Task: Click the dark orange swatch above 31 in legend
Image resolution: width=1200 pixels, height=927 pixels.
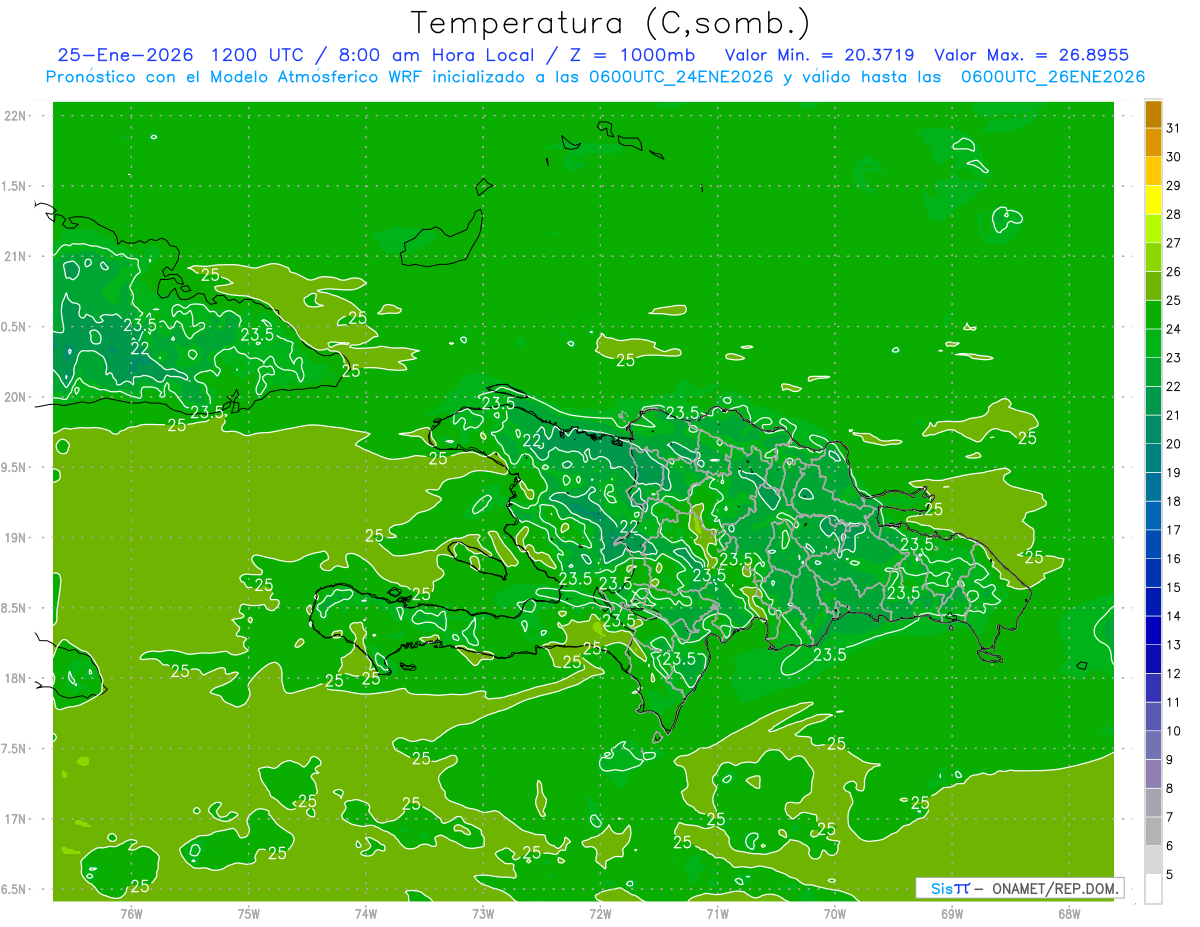Action: point(1153,114)
